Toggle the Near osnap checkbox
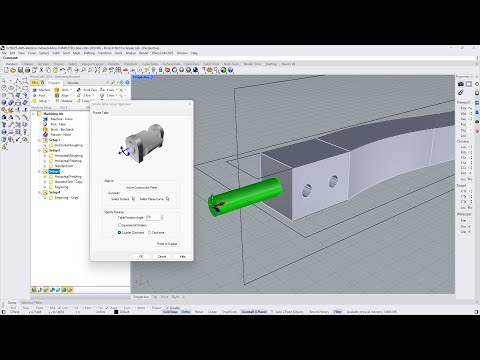 coord(21,308)
